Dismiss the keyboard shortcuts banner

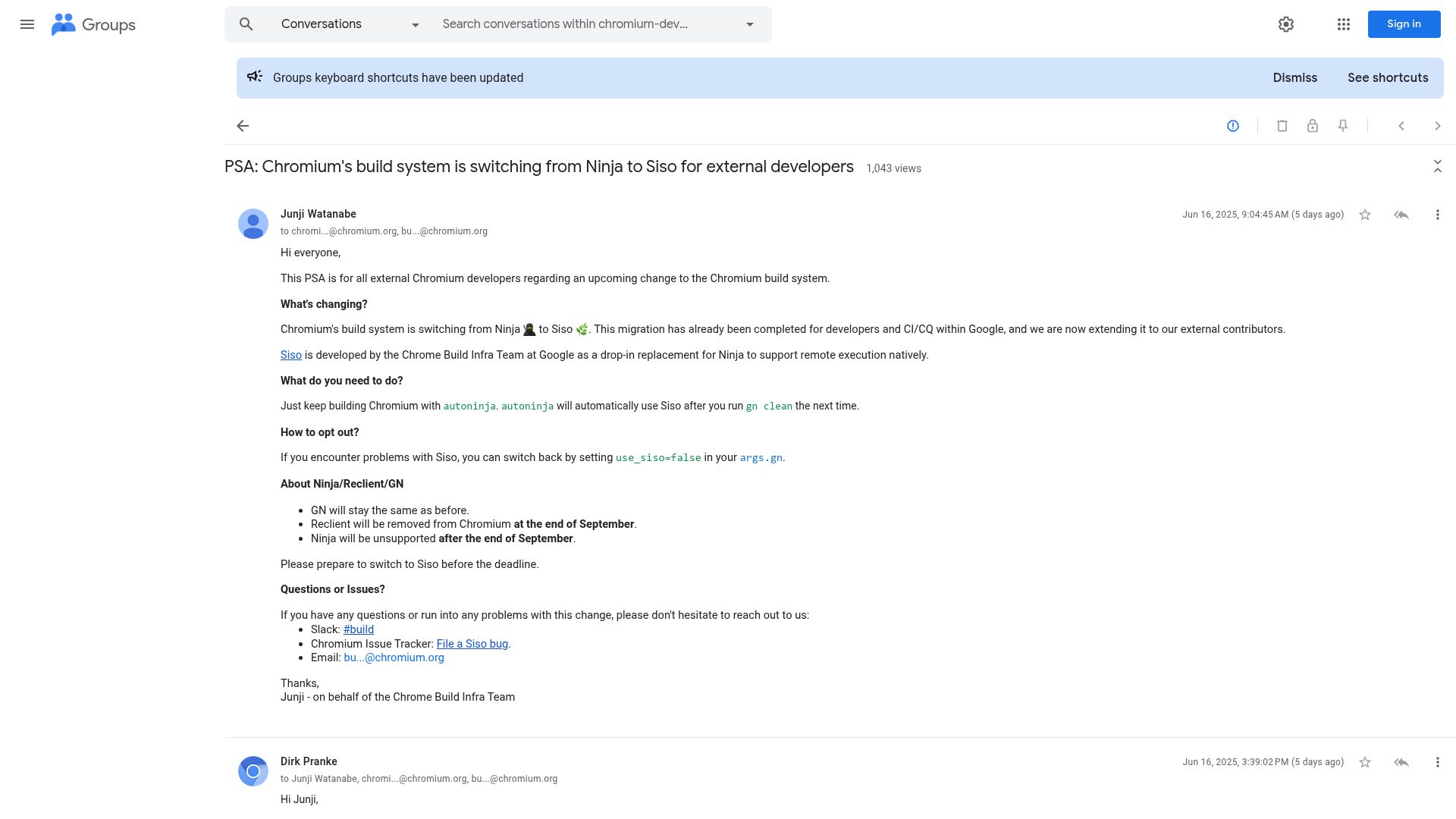pyautogui.click(x=1294, y=78)
